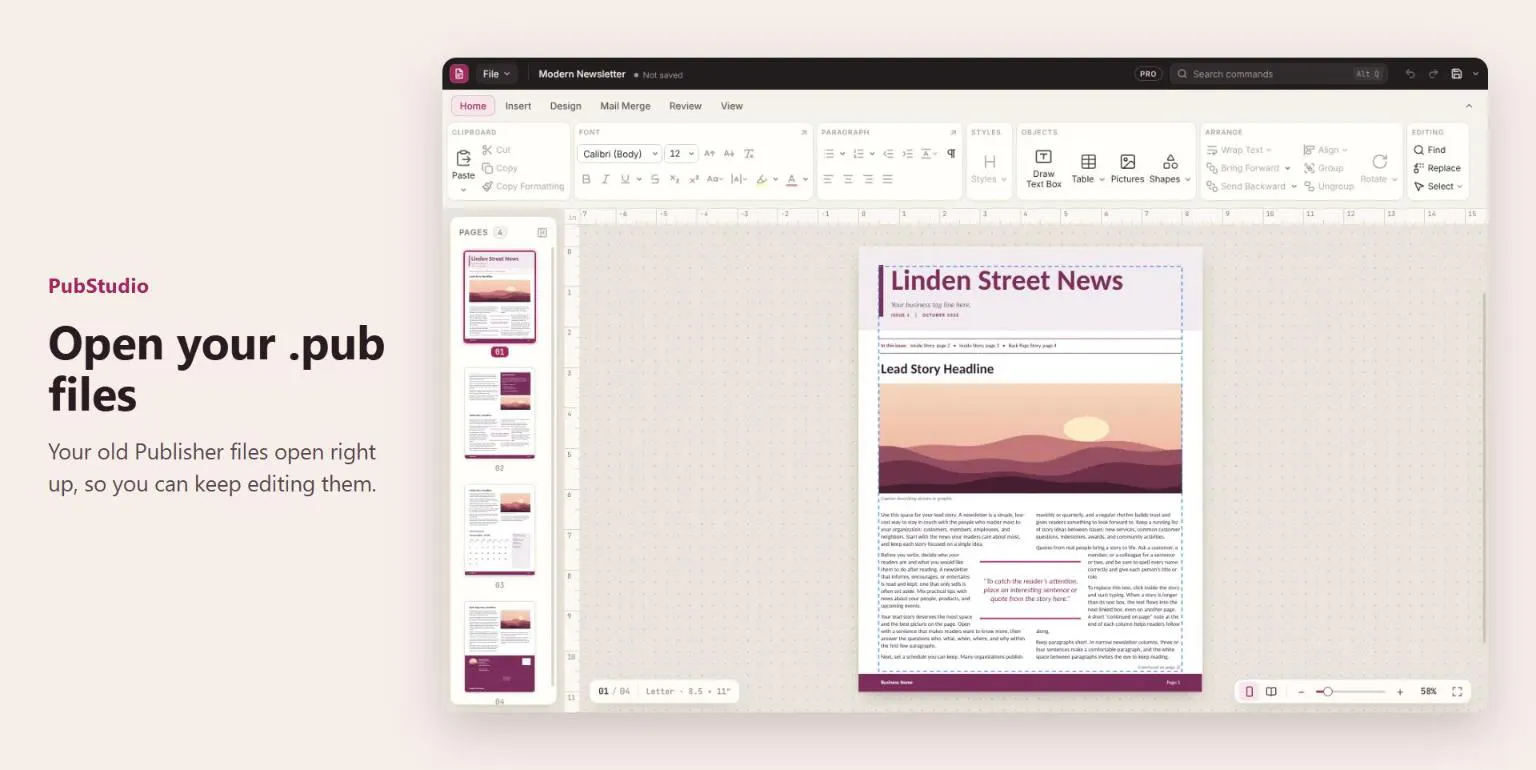The width and height of the screenshot is (1536, 770).
Task: Click the Letter 8.5 × 11" page size button
Action: click(688, 691)
